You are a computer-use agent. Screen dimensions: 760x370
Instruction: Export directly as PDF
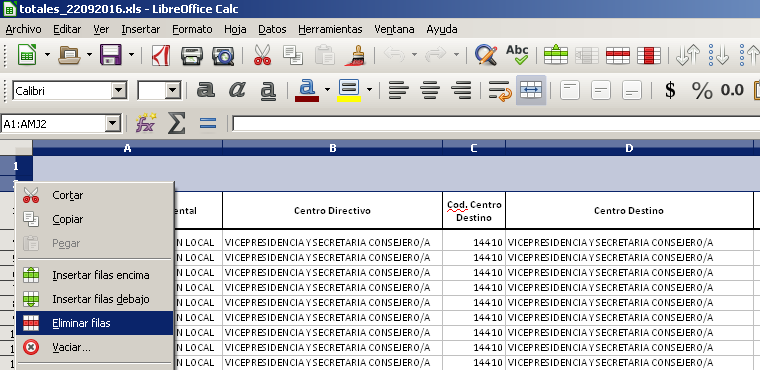[x=160, y=55]
